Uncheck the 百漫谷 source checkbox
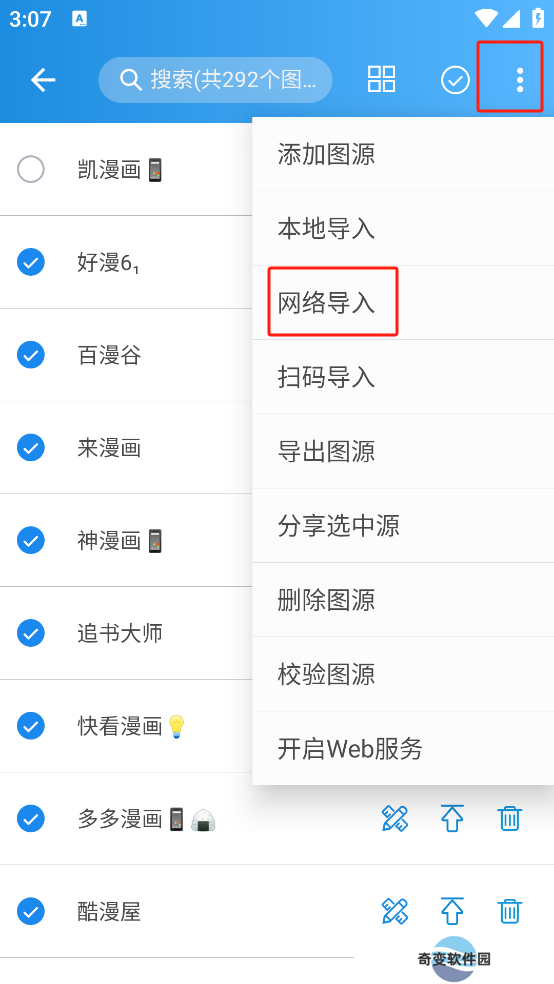 pos(31,355)
